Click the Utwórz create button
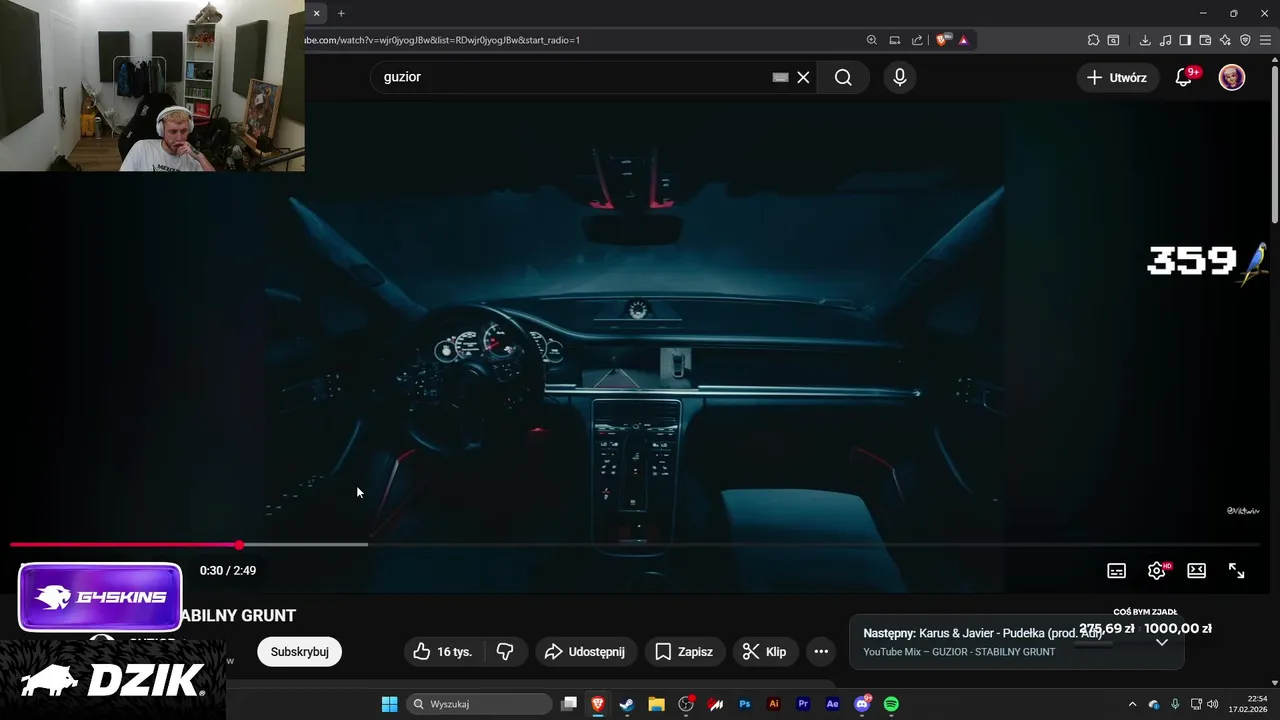The width and height of the screenshot is (1280, 720). [1118, 77]
